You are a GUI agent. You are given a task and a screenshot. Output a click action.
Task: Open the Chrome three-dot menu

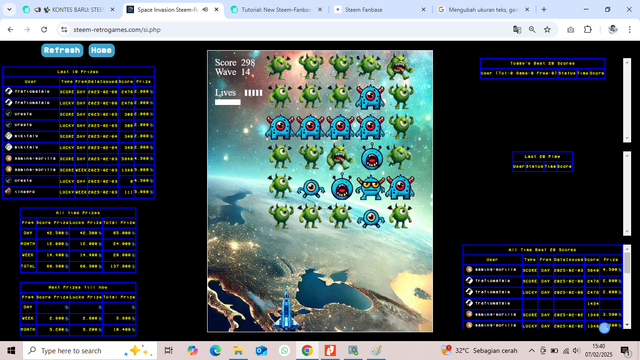coord(630,29)
